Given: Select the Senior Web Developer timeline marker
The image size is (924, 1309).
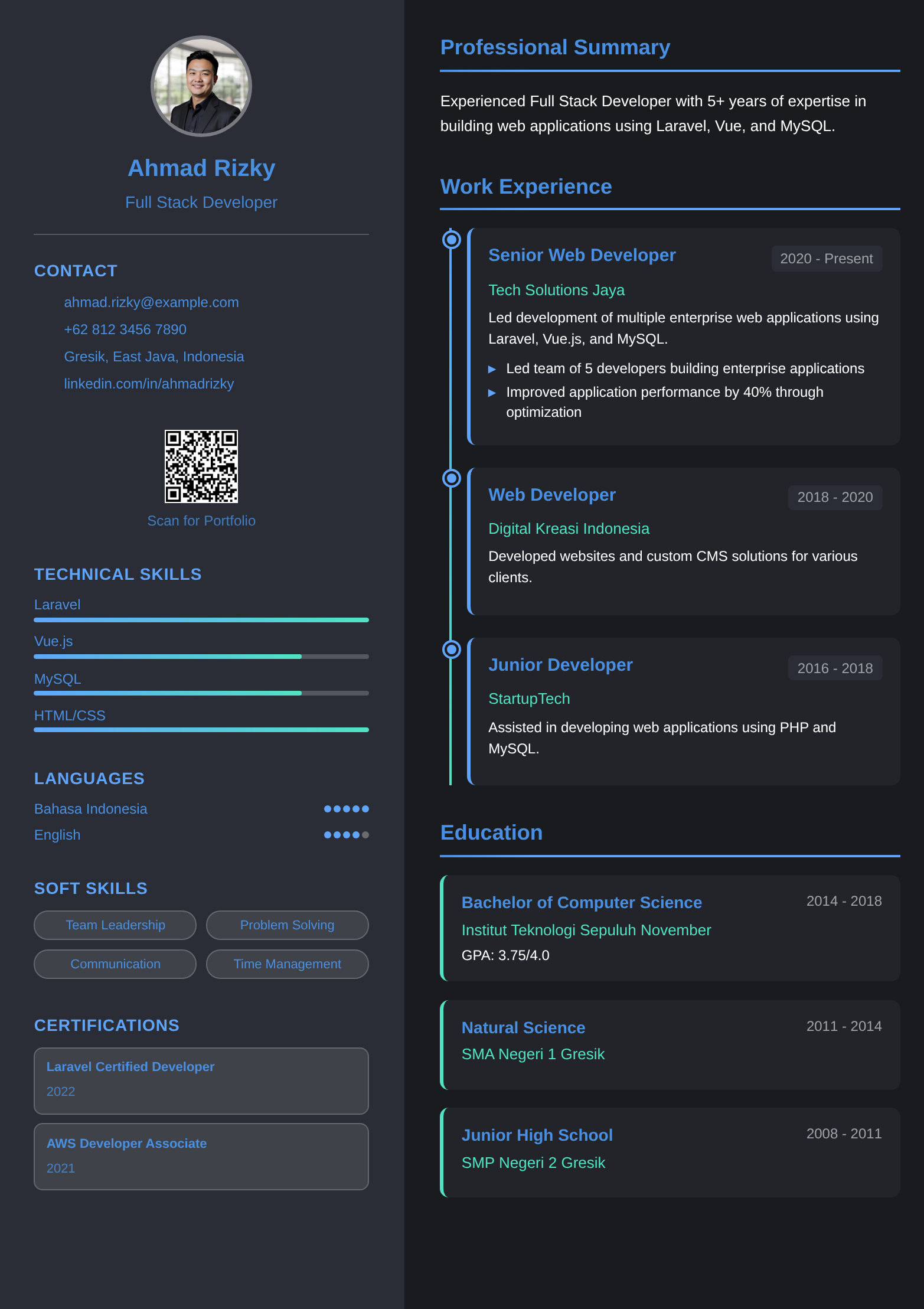Looking at the screenshot, I should pos(452,240).
